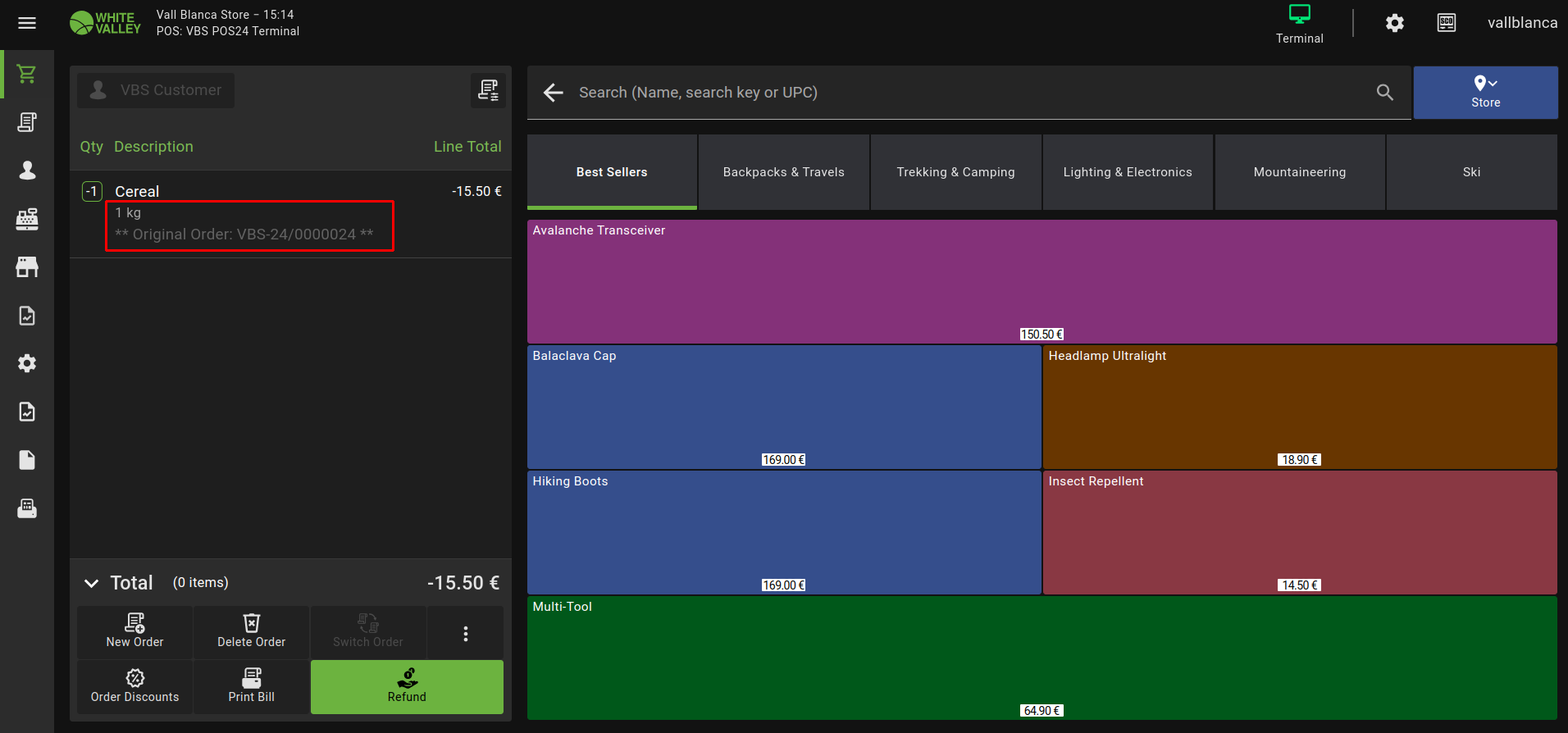Open the order list icon beside customer
The width and height of the screenshot is (1568, 733).
(x=488, y=90)
